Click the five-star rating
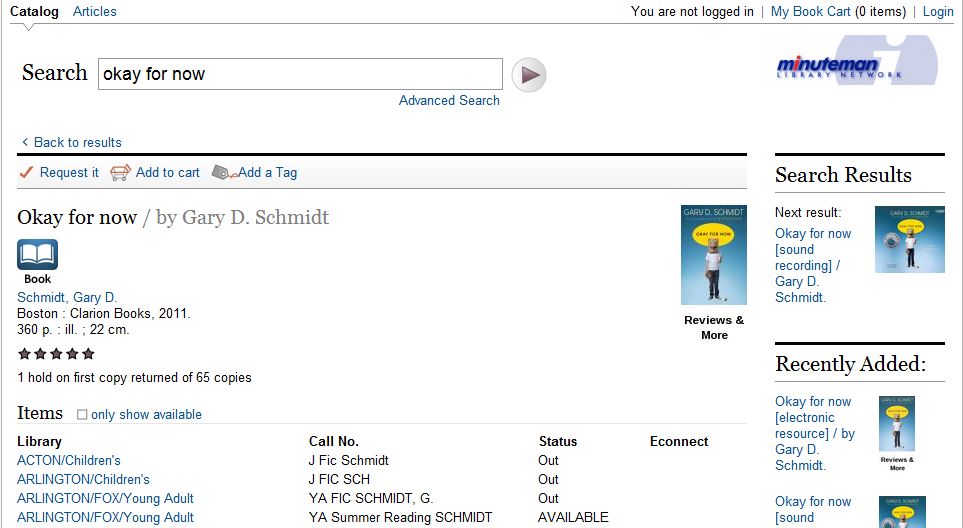The image size is (963, 528). tap(57, 354)
